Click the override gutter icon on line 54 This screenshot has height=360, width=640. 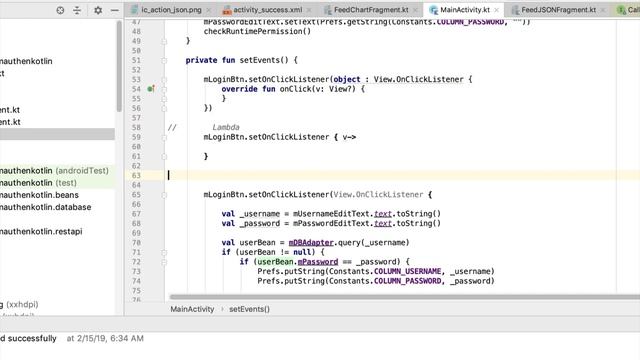[x=151, y=89]
